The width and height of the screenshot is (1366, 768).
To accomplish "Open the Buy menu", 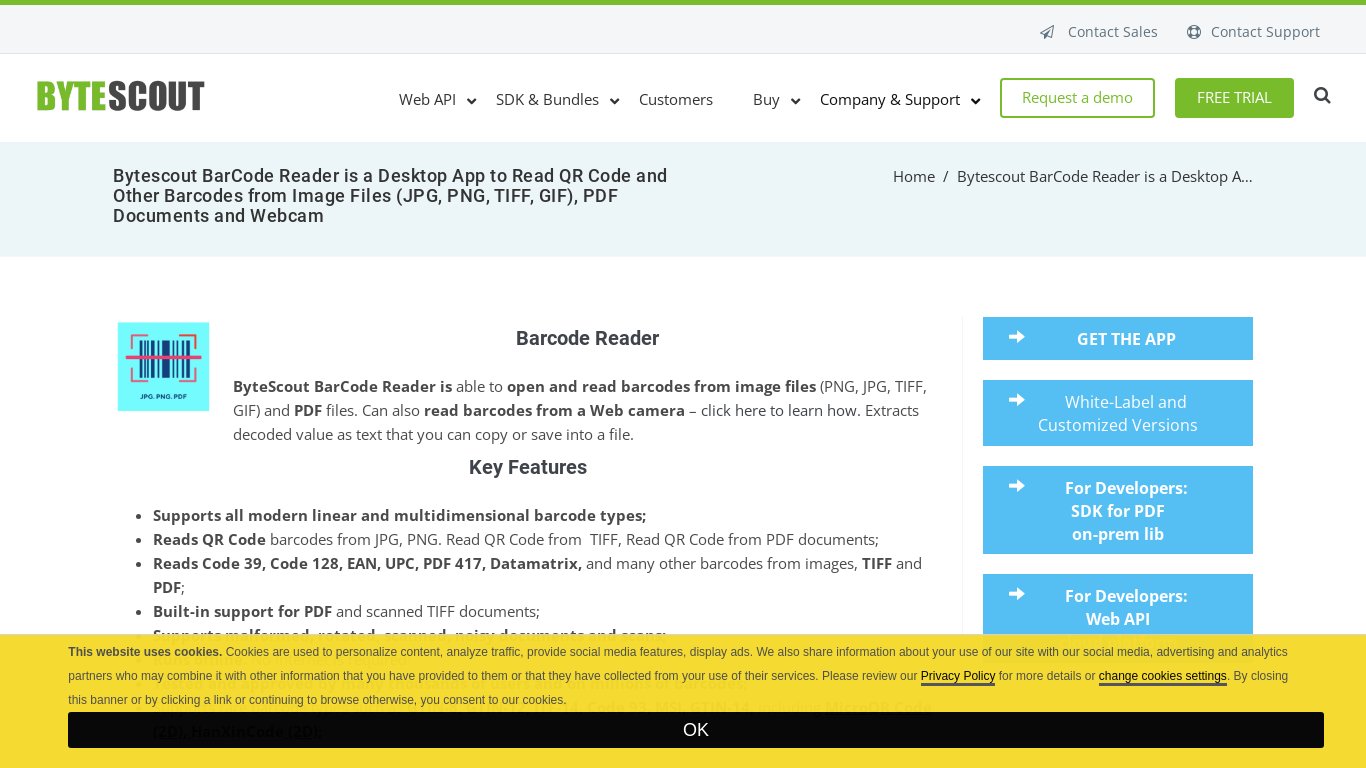I will (x=766, y=100).
